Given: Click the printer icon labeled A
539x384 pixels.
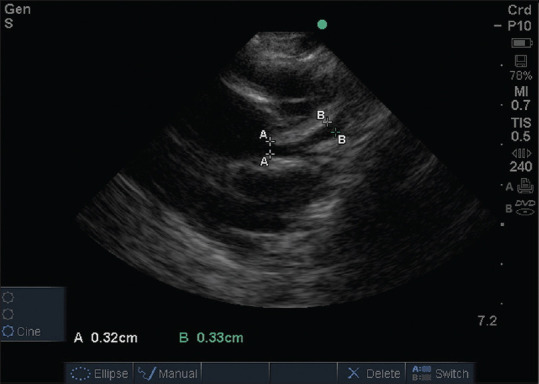Looking at the screenshot, I should (525, 186).
